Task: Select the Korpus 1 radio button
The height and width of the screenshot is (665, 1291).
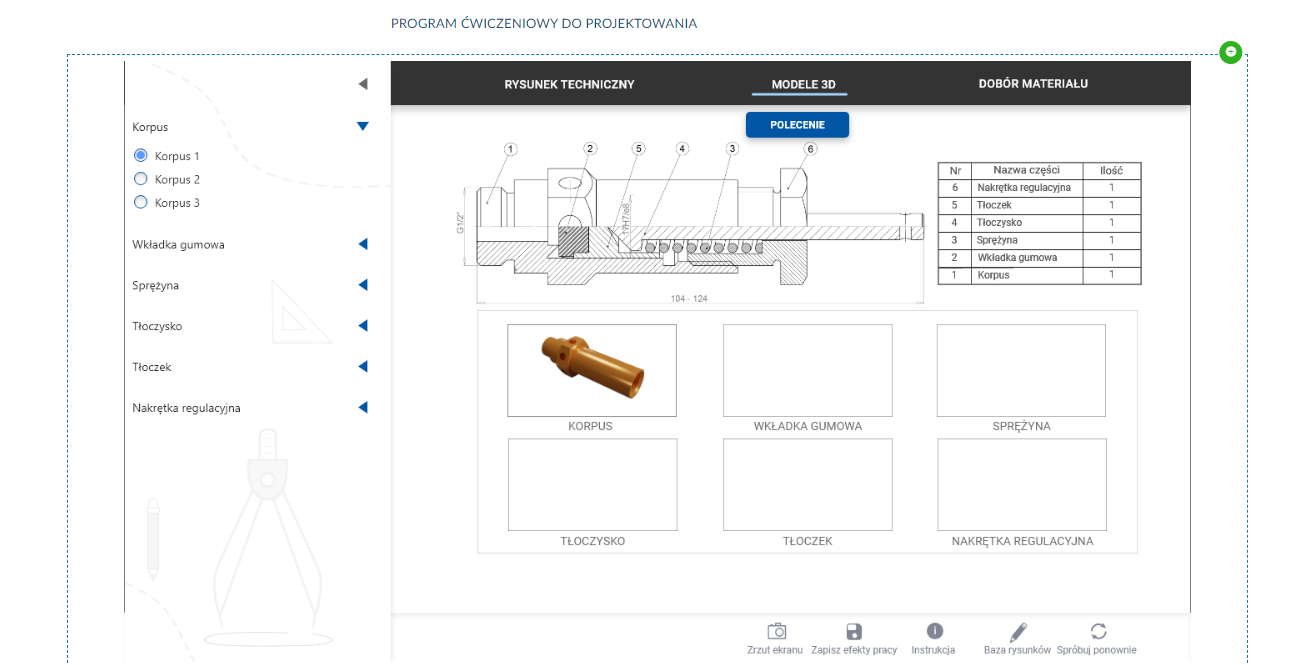Action: coord(141,156)
